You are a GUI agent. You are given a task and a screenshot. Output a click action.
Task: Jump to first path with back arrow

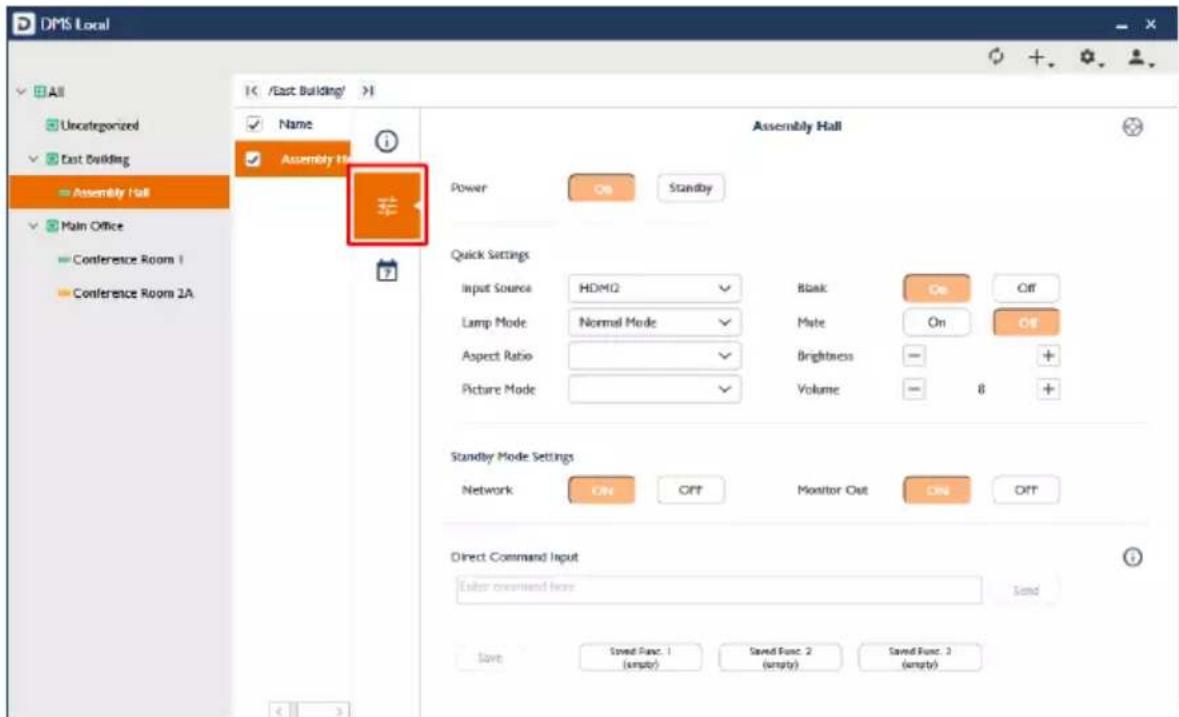[x=251, y=91]
